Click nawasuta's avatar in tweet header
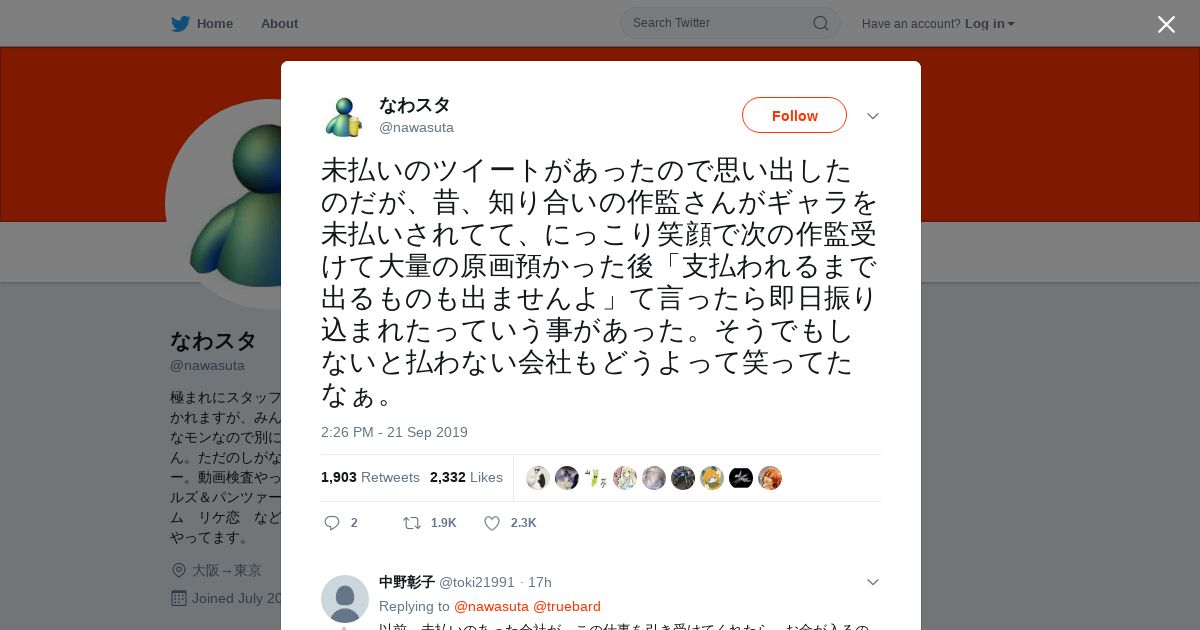The image size is (1200, 630). click(344, 116)
